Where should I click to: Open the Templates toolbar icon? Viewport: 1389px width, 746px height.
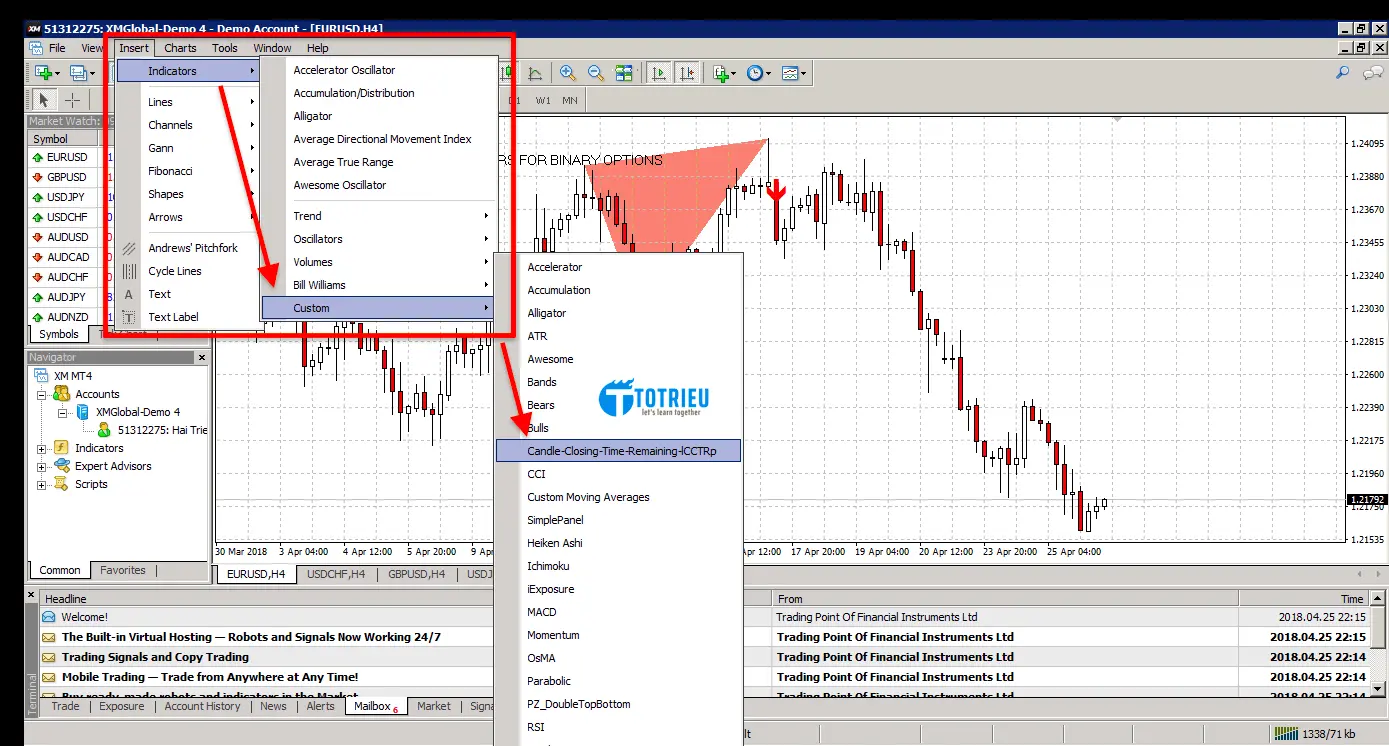tap(790, 73)
